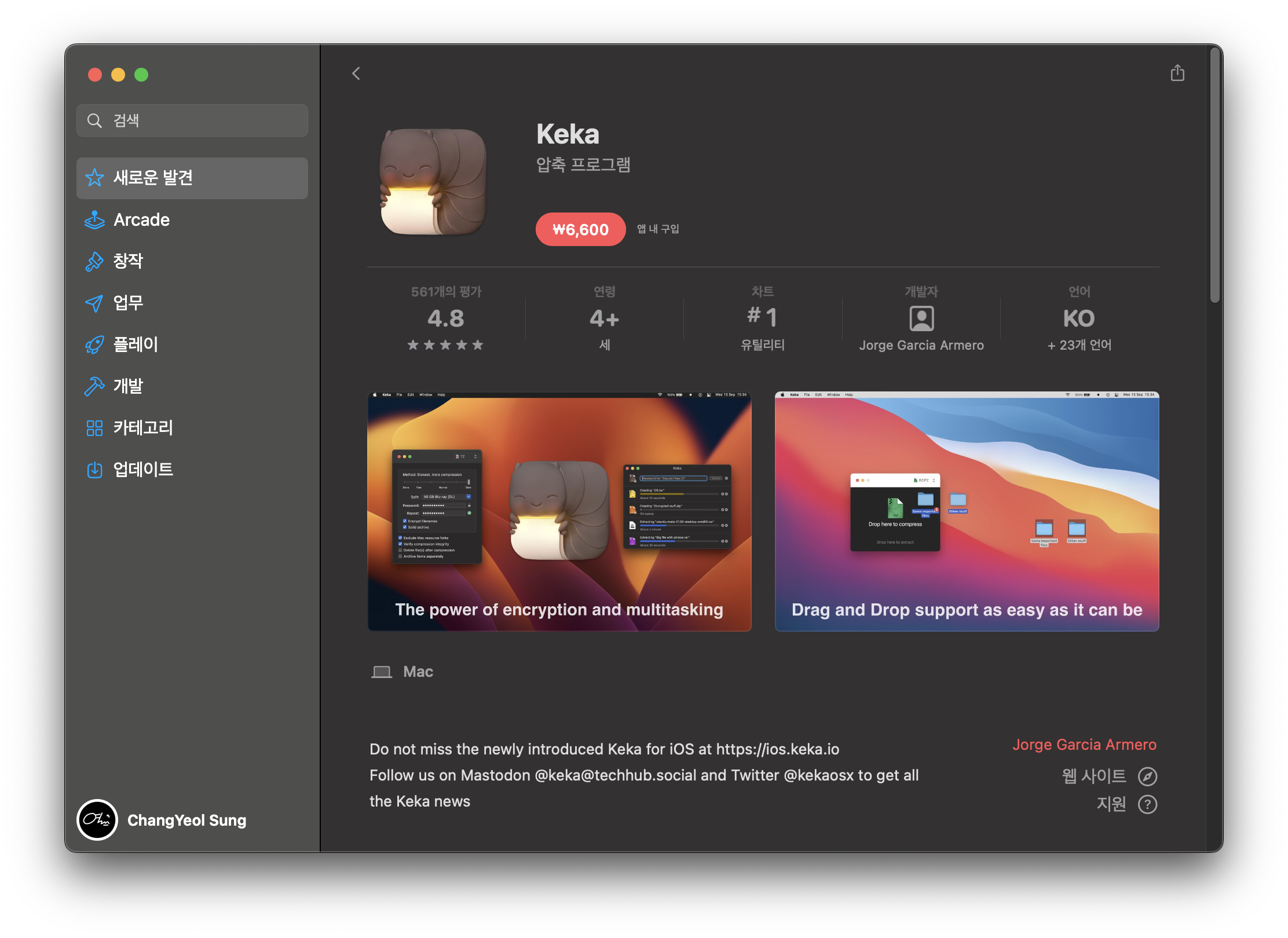Viewport: 1288px width, 938px height.
Task: Click the back chevron arrow
Action: point(356,74)
